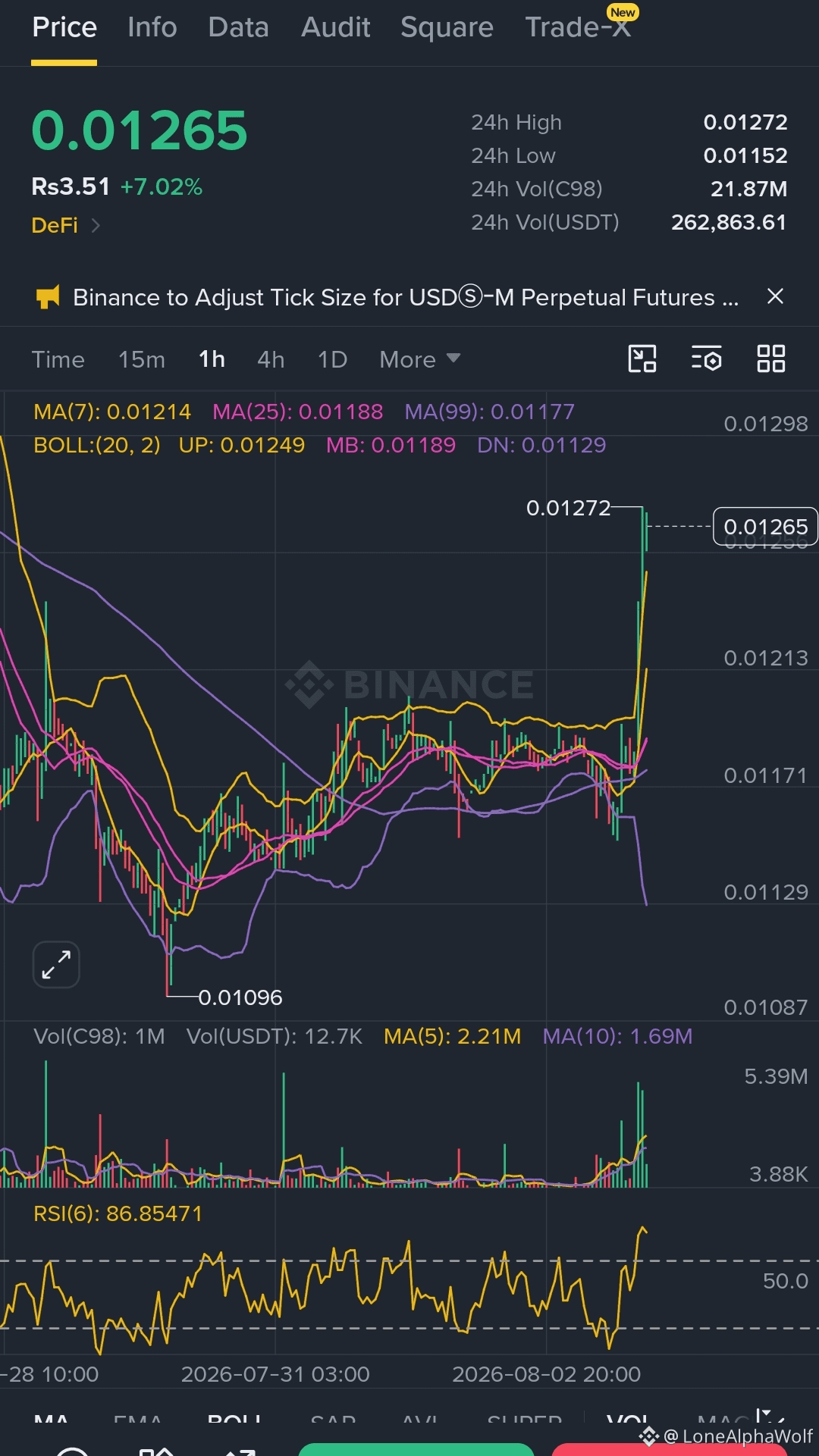The height and width of the screenshot is (1456, 819).
Task: Select the 1h chart interval
Action: click(212, 359)
